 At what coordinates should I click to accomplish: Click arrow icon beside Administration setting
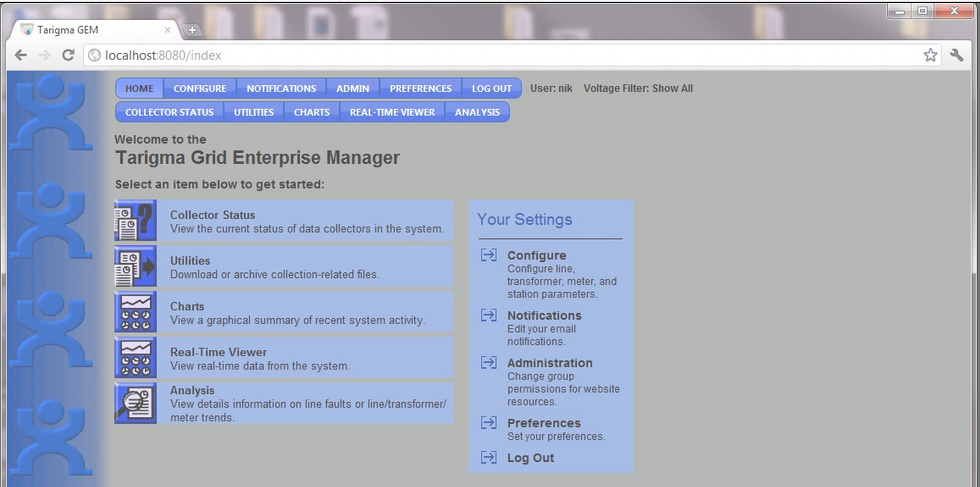click(x=489, y=363)
